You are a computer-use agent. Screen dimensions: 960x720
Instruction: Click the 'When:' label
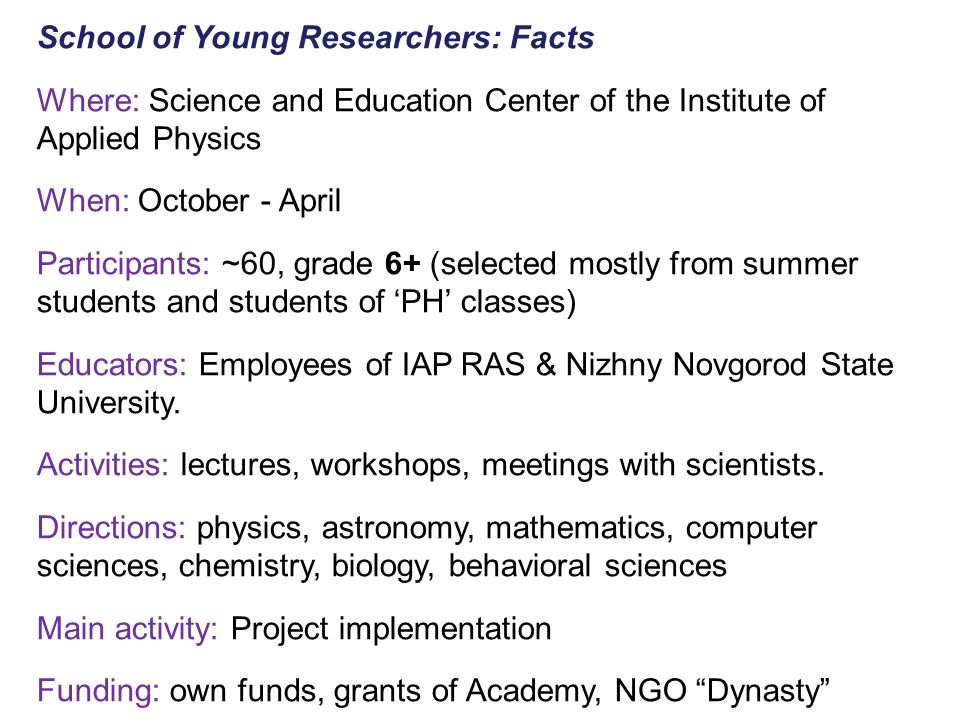click(x=83, y=201)
